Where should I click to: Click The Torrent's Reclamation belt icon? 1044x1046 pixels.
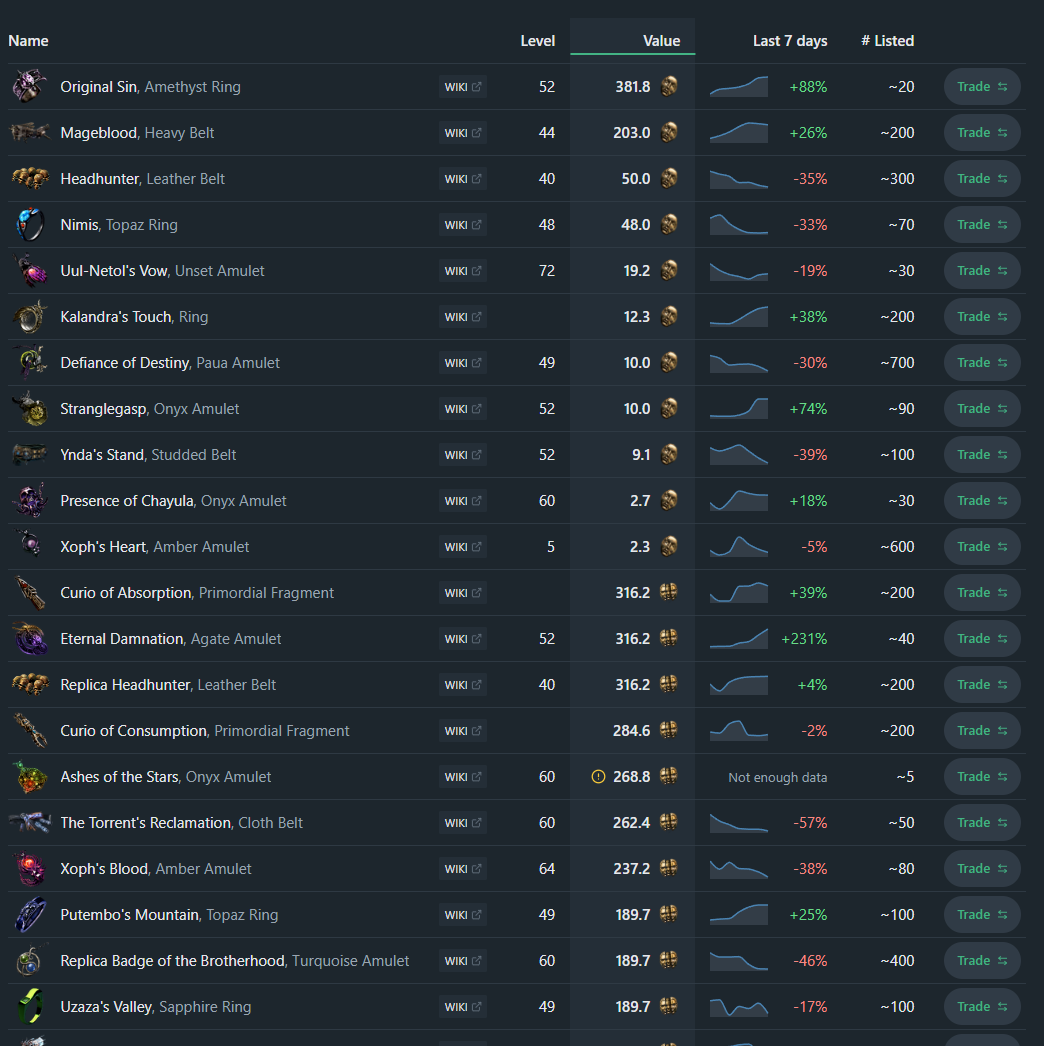tap(30, 823)
